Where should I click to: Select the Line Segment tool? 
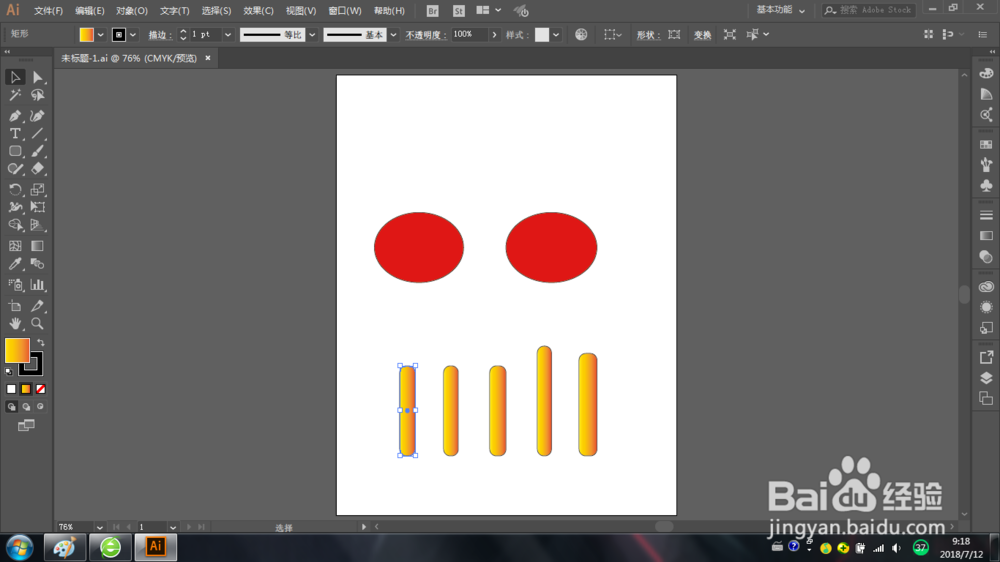pos(38,134)
